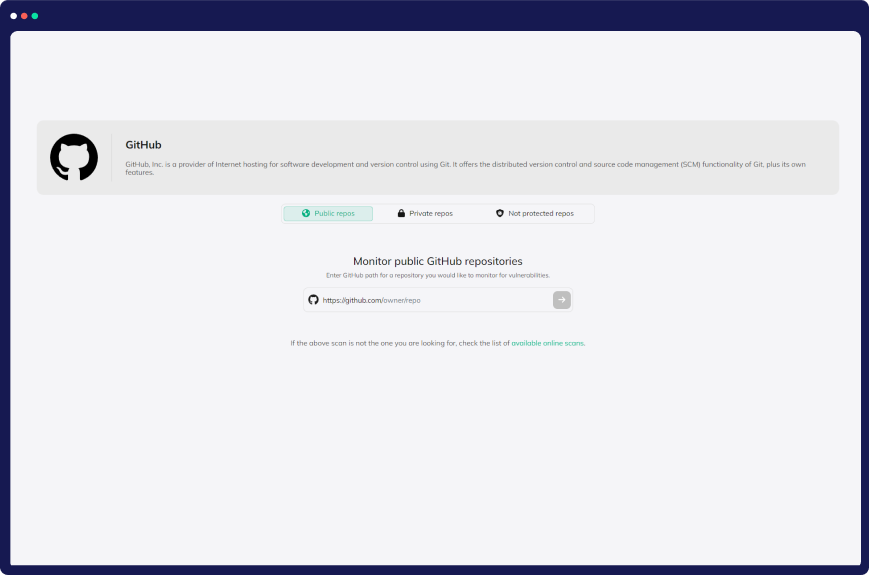869x575 pixels.
Task: Click the globe icon on Public repos
Action: click(306, 213)
